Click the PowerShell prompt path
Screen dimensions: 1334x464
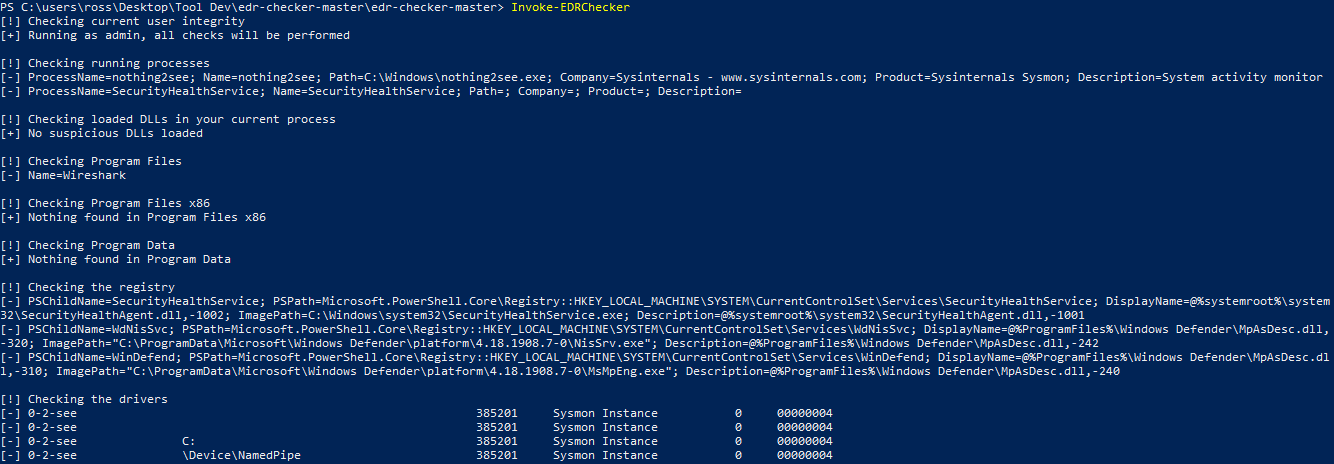click(252, 7)
